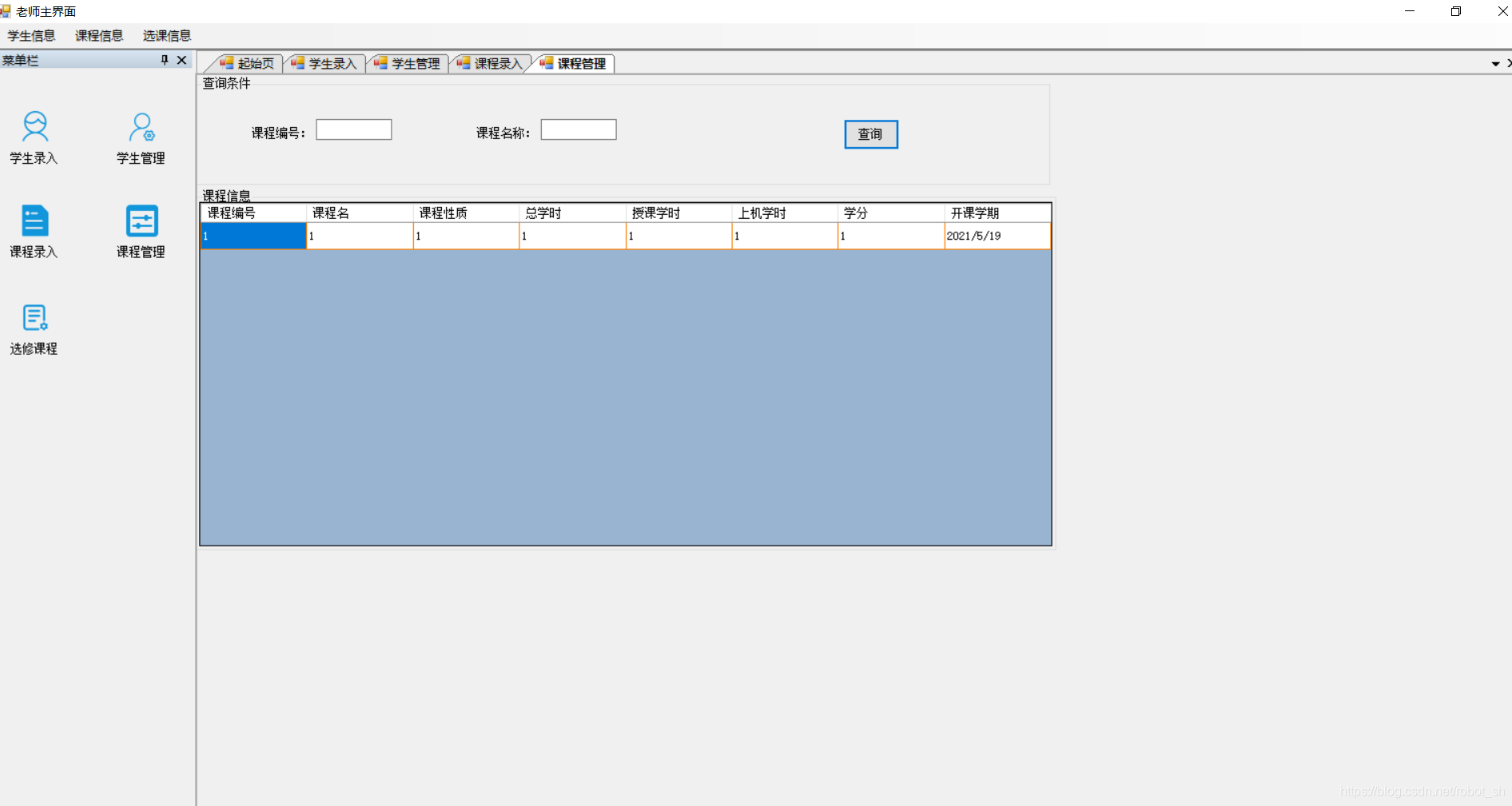This screenshot has width=1512, height=806.
Task: Select the 课程名 cell in row one
Action: pyautogui.click(x=360, y=236)
